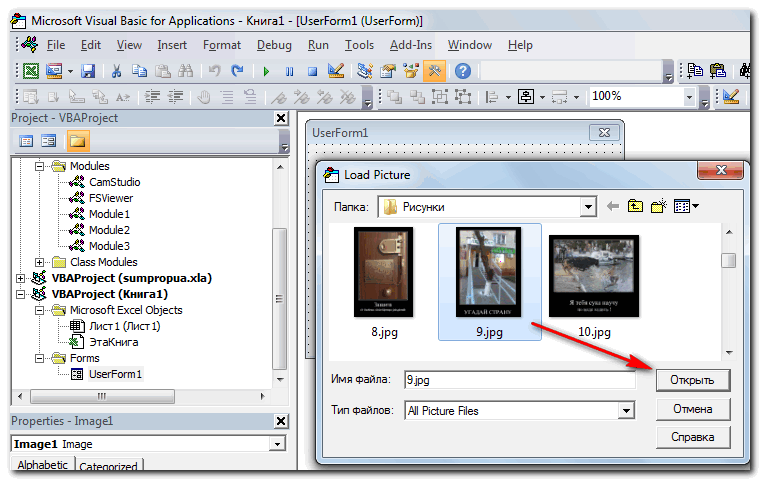Open the Тип файлов file type dropdown
This screenshot has height=481, width=761.
tap(626, 410)
